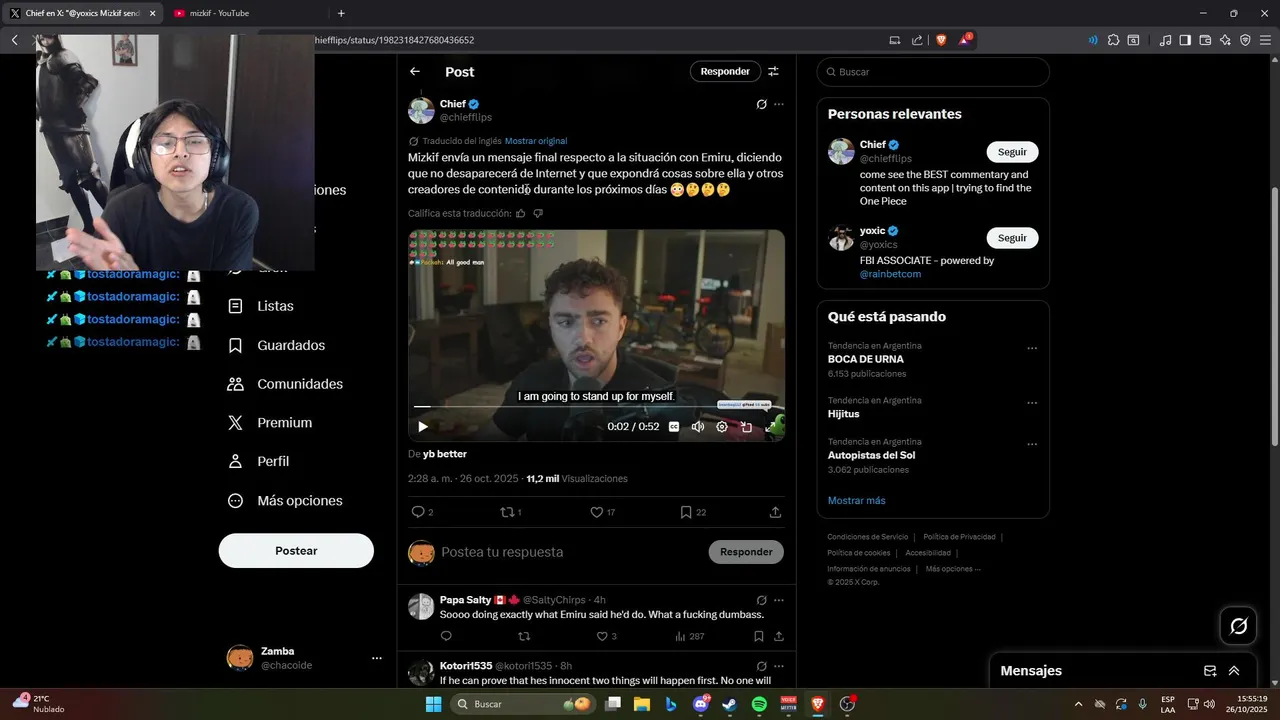
Task: Toggle browser sidebar panel
Action: (1185, 40)
